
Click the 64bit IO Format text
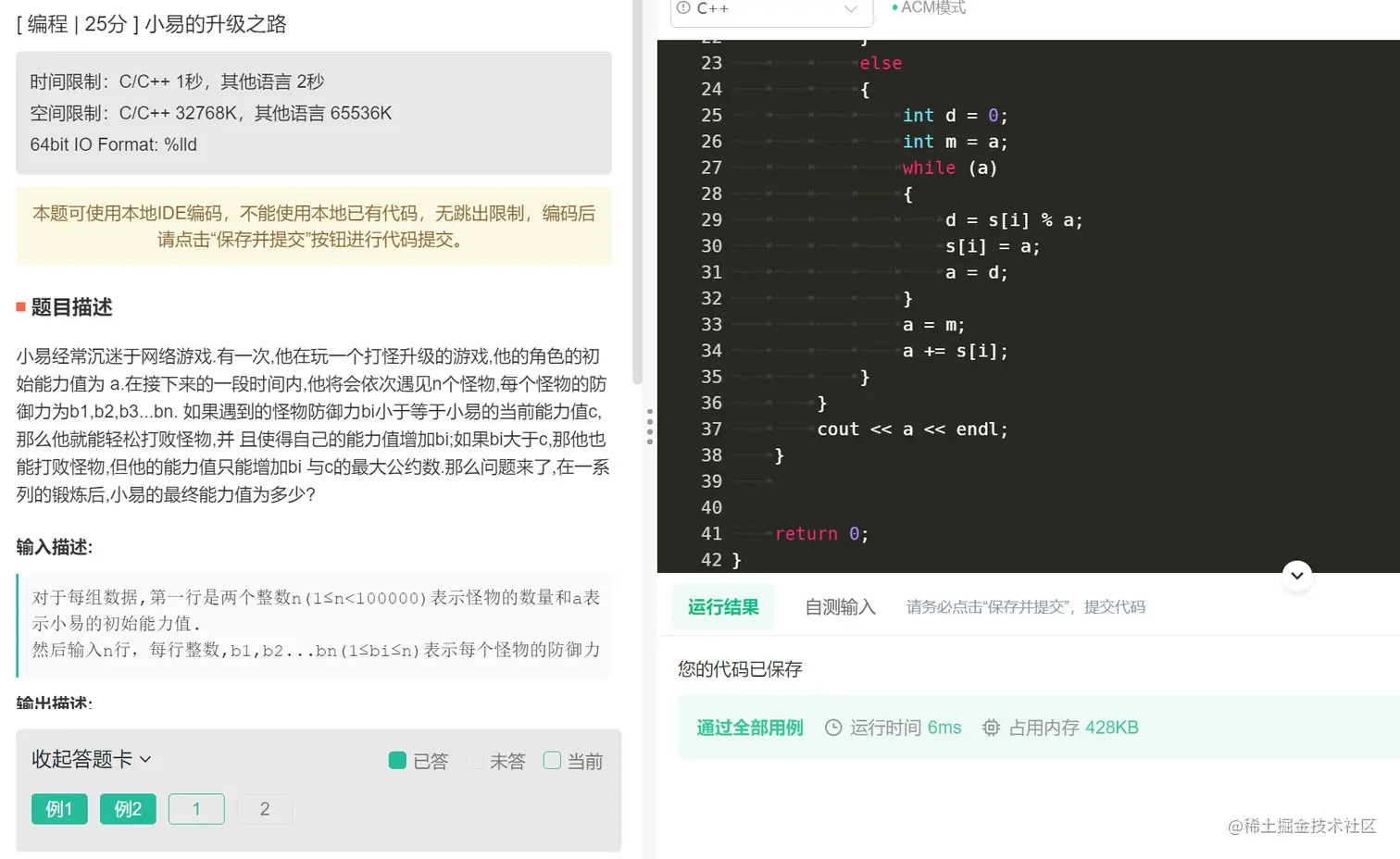coord(113,144)
